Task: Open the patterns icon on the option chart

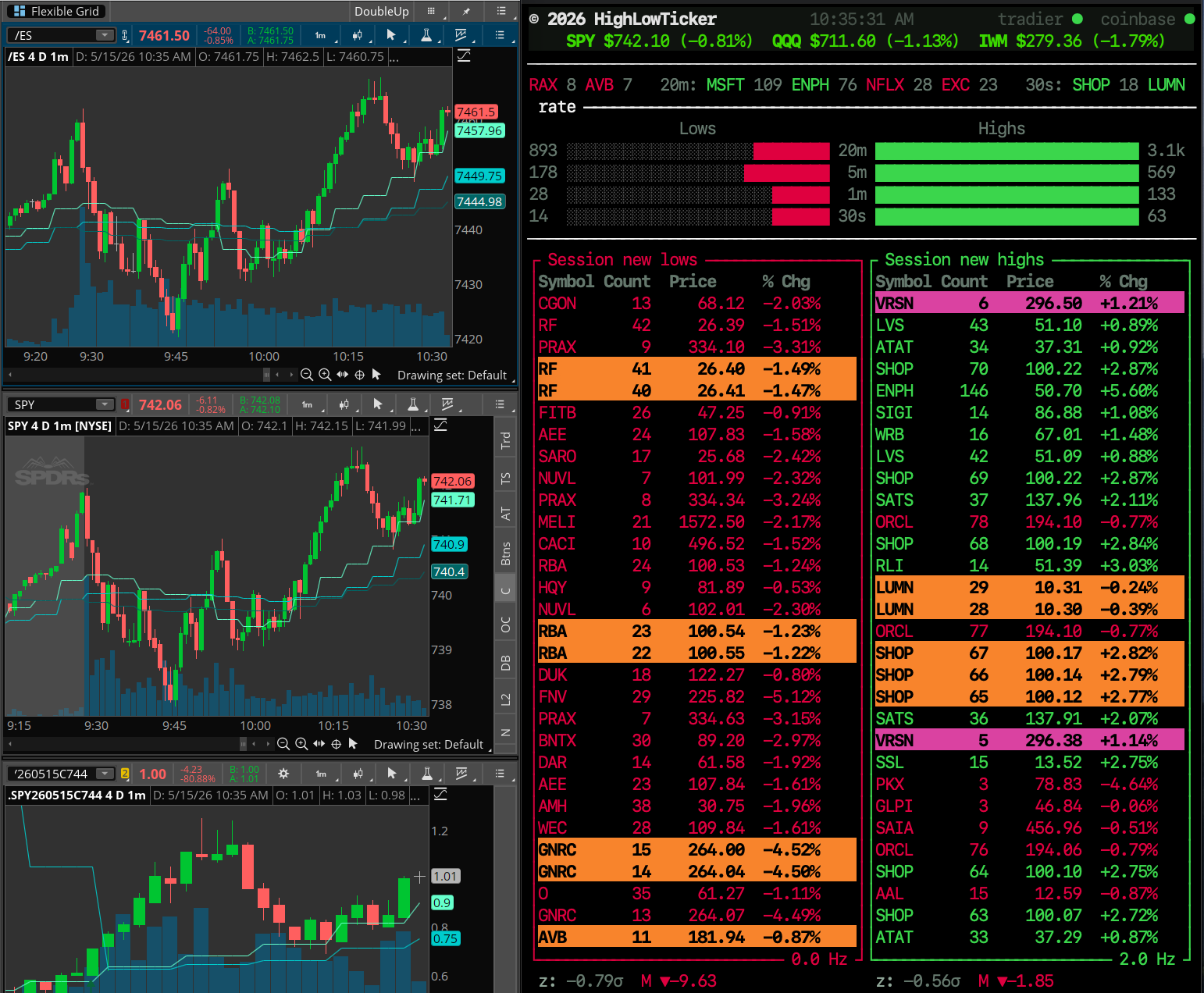Action: pyautogui.click(x=462, y=774)
